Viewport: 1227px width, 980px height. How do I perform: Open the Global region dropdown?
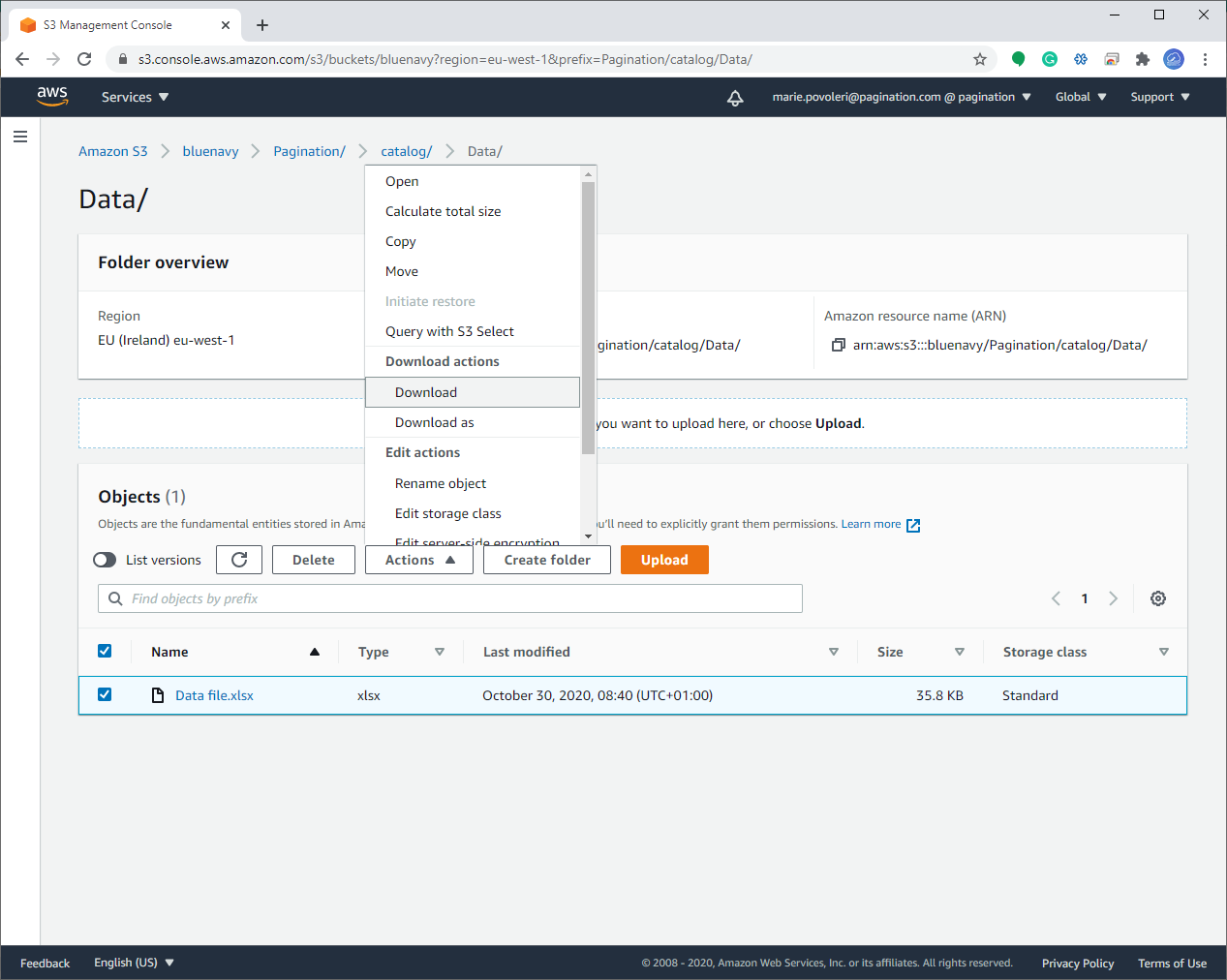pos(1081,97)
